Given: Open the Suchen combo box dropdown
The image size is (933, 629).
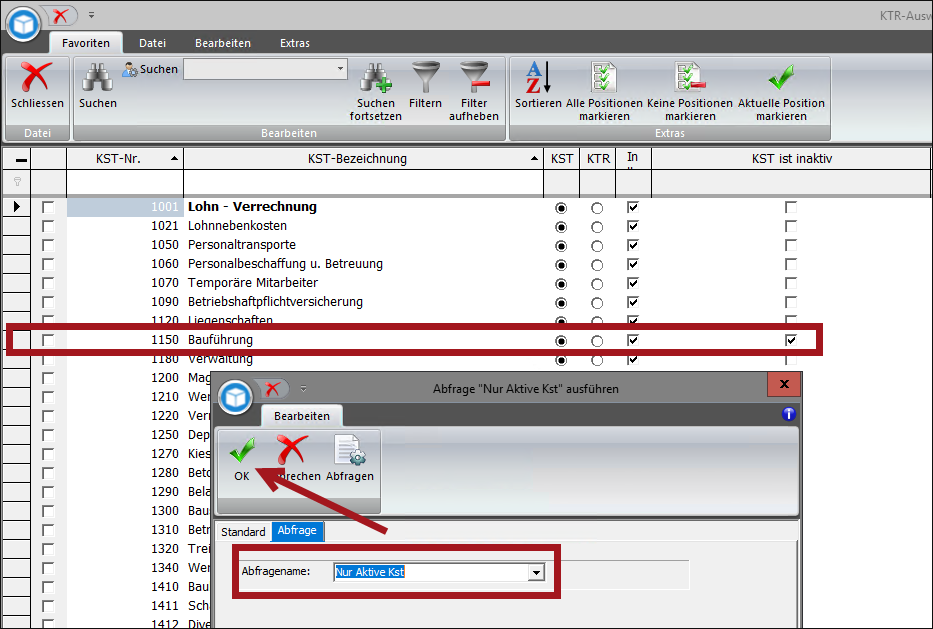Looking at the screenshot, I should pyautogui.click(x=340, y=69).
